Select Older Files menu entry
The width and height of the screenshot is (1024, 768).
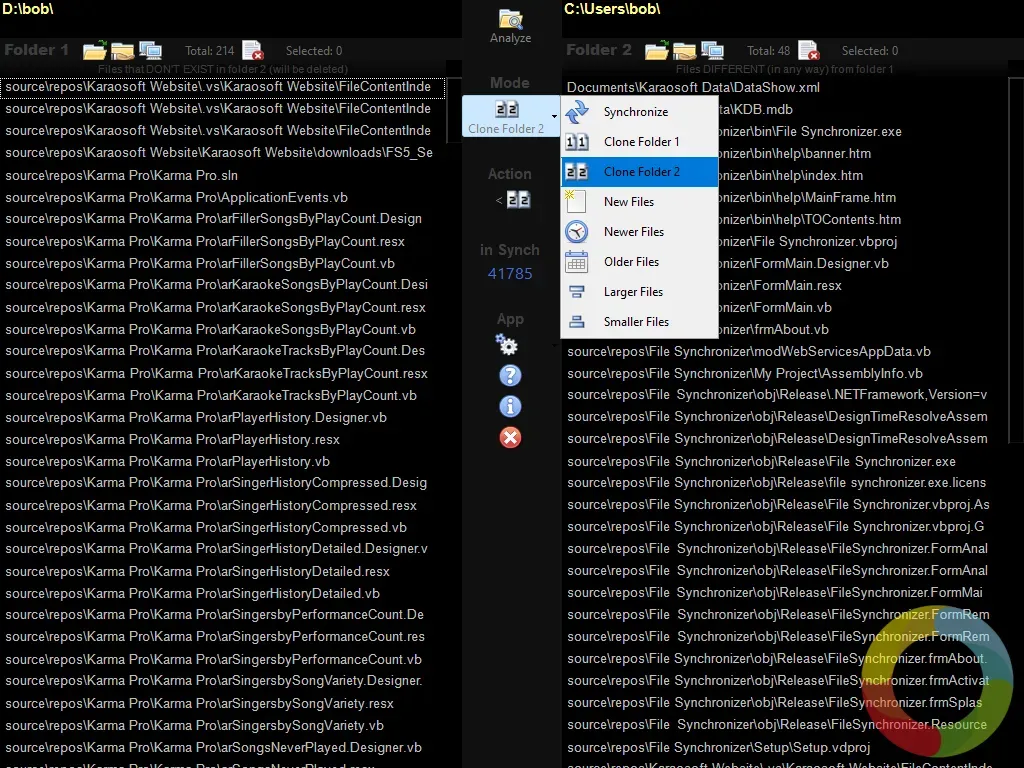pyautogui.click(x=639, y=262)
